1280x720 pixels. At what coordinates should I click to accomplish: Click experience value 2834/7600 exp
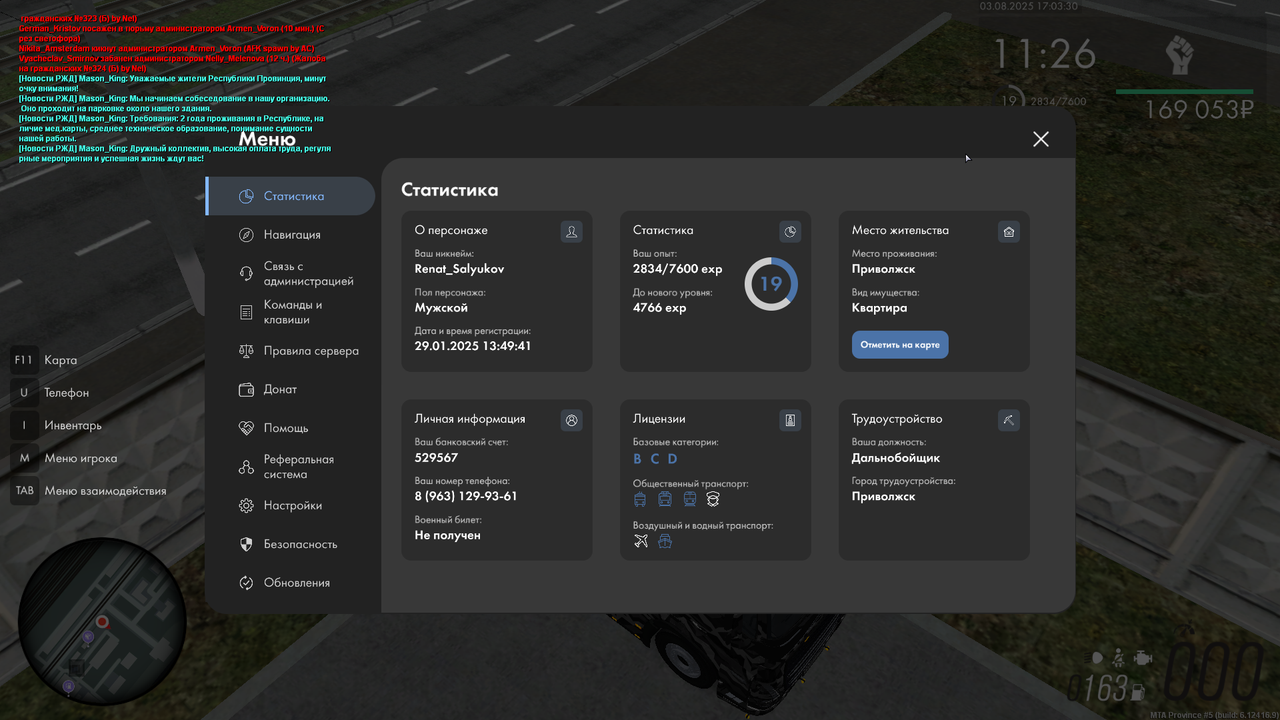pos(678,269)
